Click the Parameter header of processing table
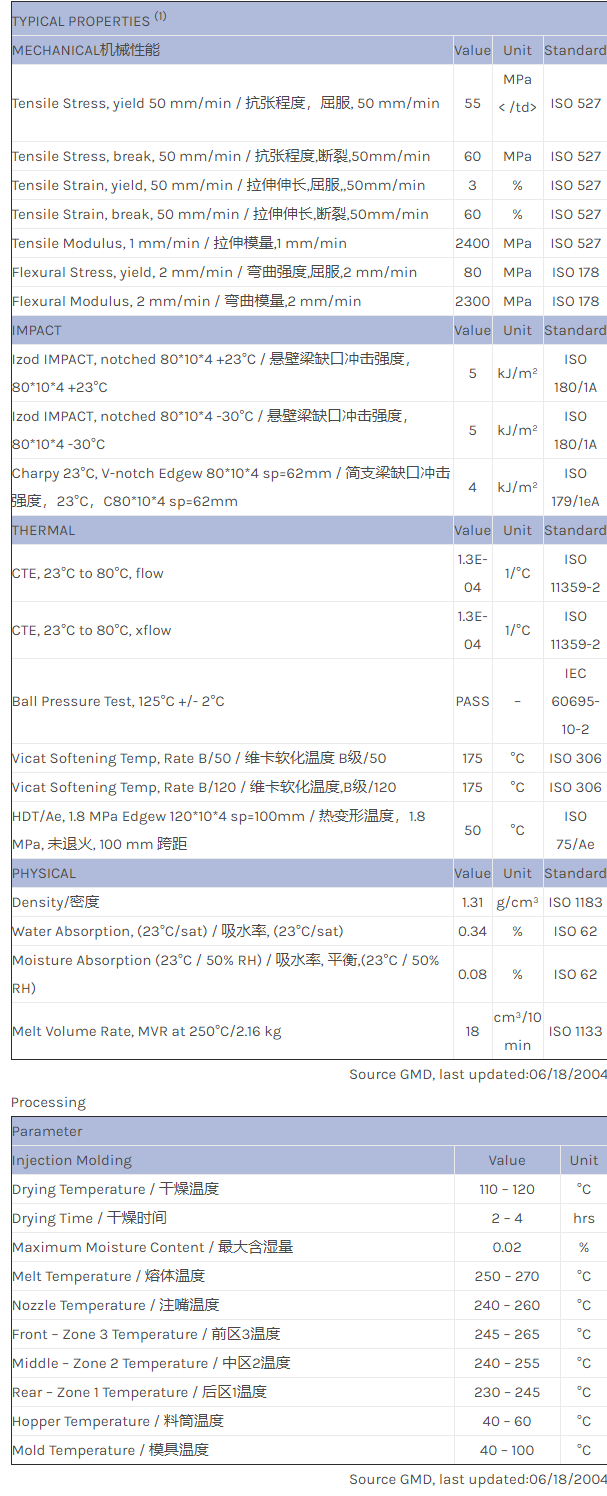Screen dimensions: 607x1496 (x=47, y=1131)
